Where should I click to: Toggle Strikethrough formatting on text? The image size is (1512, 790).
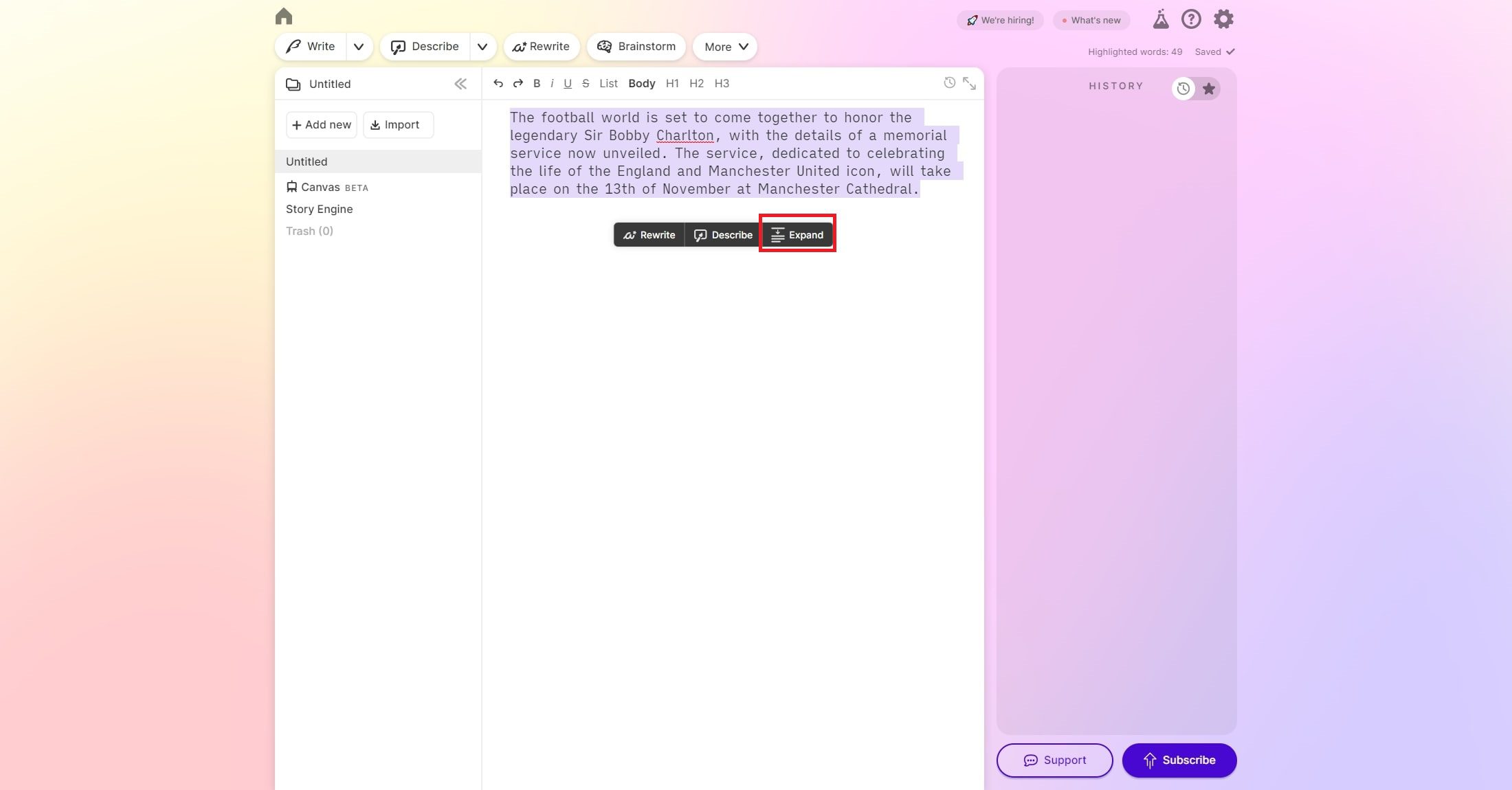click(585, 83)
